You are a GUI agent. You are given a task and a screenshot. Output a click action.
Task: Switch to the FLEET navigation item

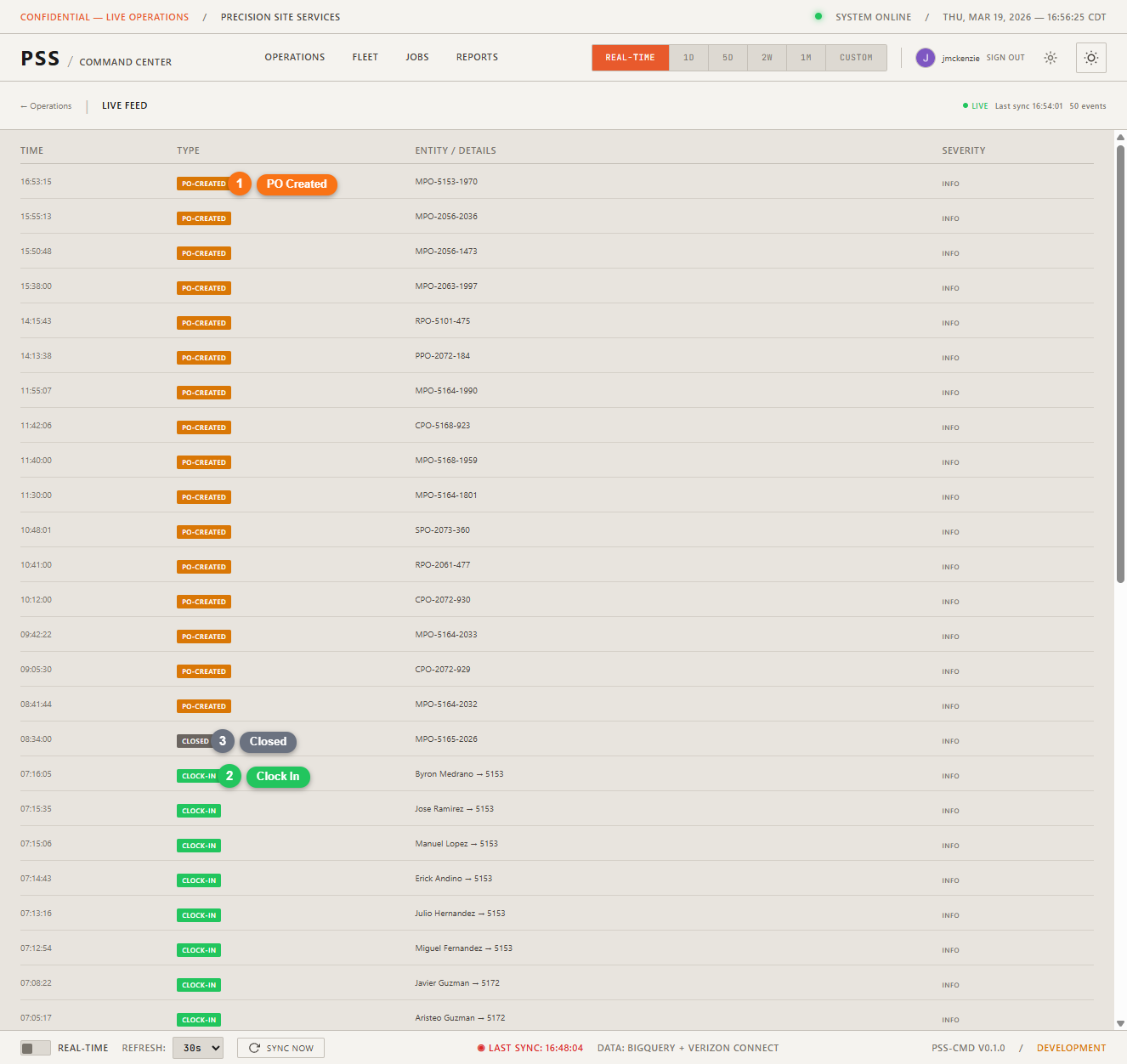365,57
